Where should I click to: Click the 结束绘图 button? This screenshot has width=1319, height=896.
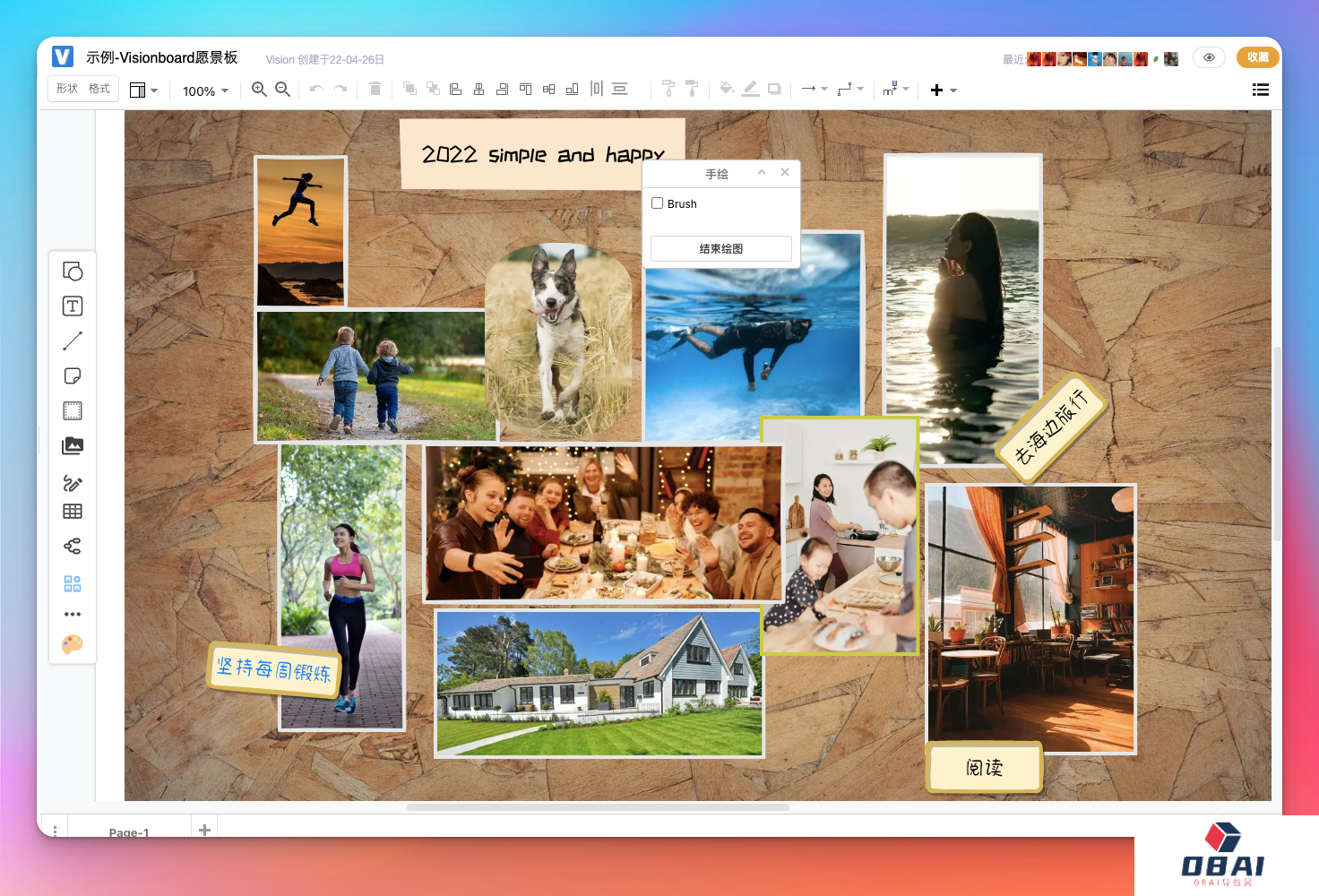pyautogui.click(x=720, y=249)
